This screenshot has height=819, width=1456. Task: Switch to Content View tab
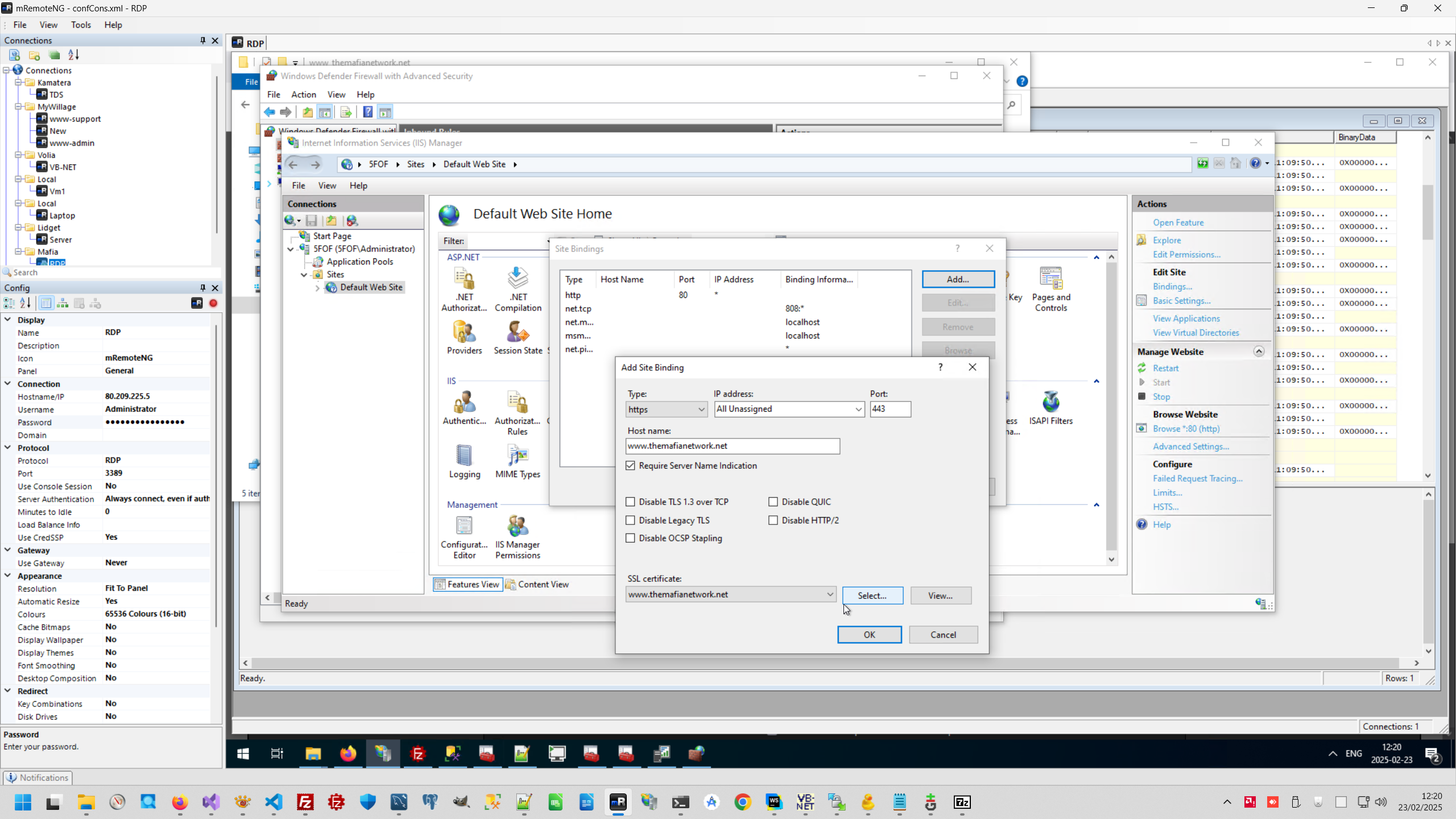[x=537, y=584]
